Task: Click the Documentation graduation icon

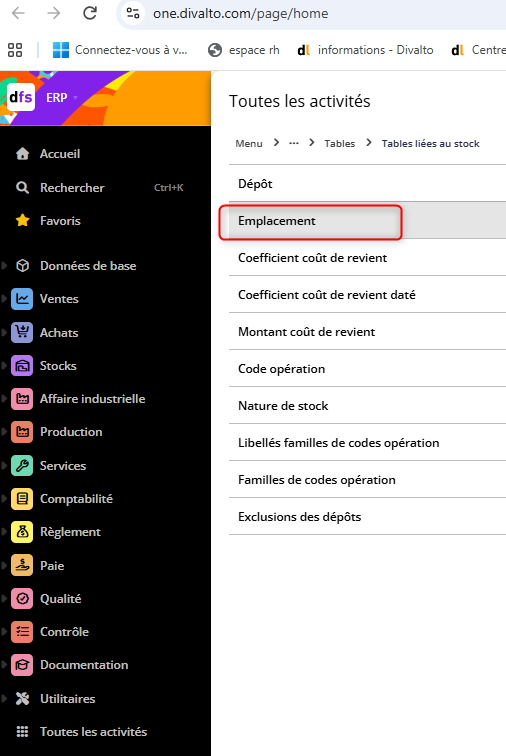Action: 22,665
